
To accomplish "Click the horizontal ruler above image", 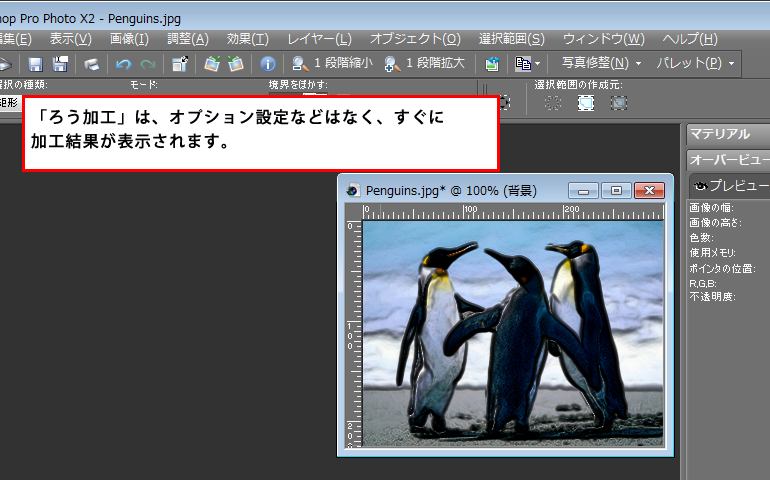I will click(513, 212).
